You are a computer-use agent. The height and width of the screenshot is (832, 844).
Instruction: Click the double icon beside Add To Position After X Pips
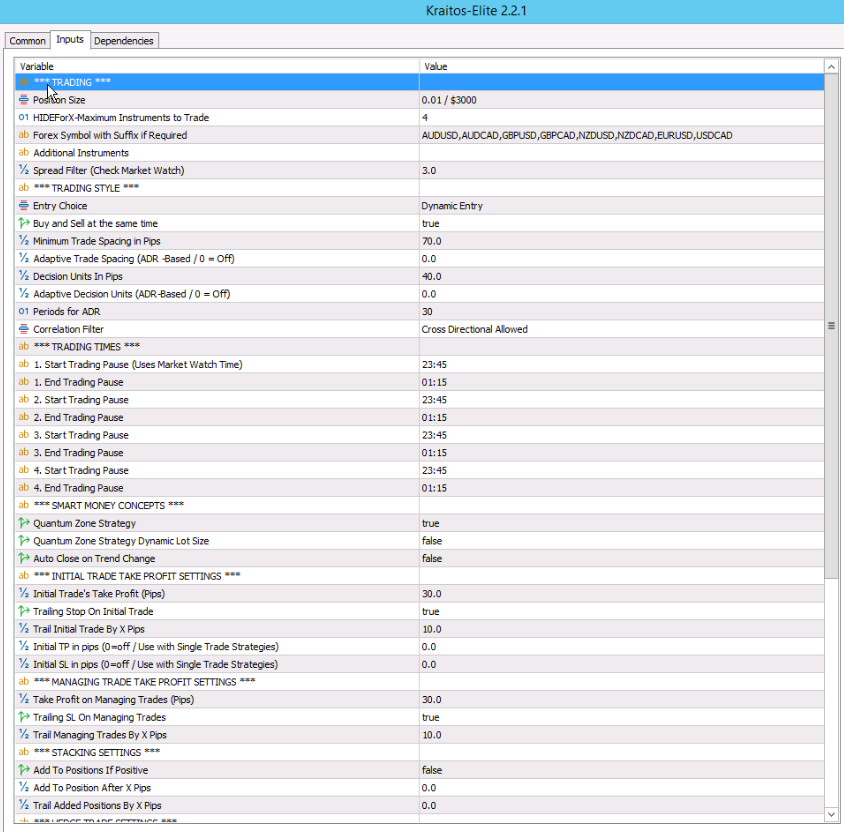[x=24, y=788]
